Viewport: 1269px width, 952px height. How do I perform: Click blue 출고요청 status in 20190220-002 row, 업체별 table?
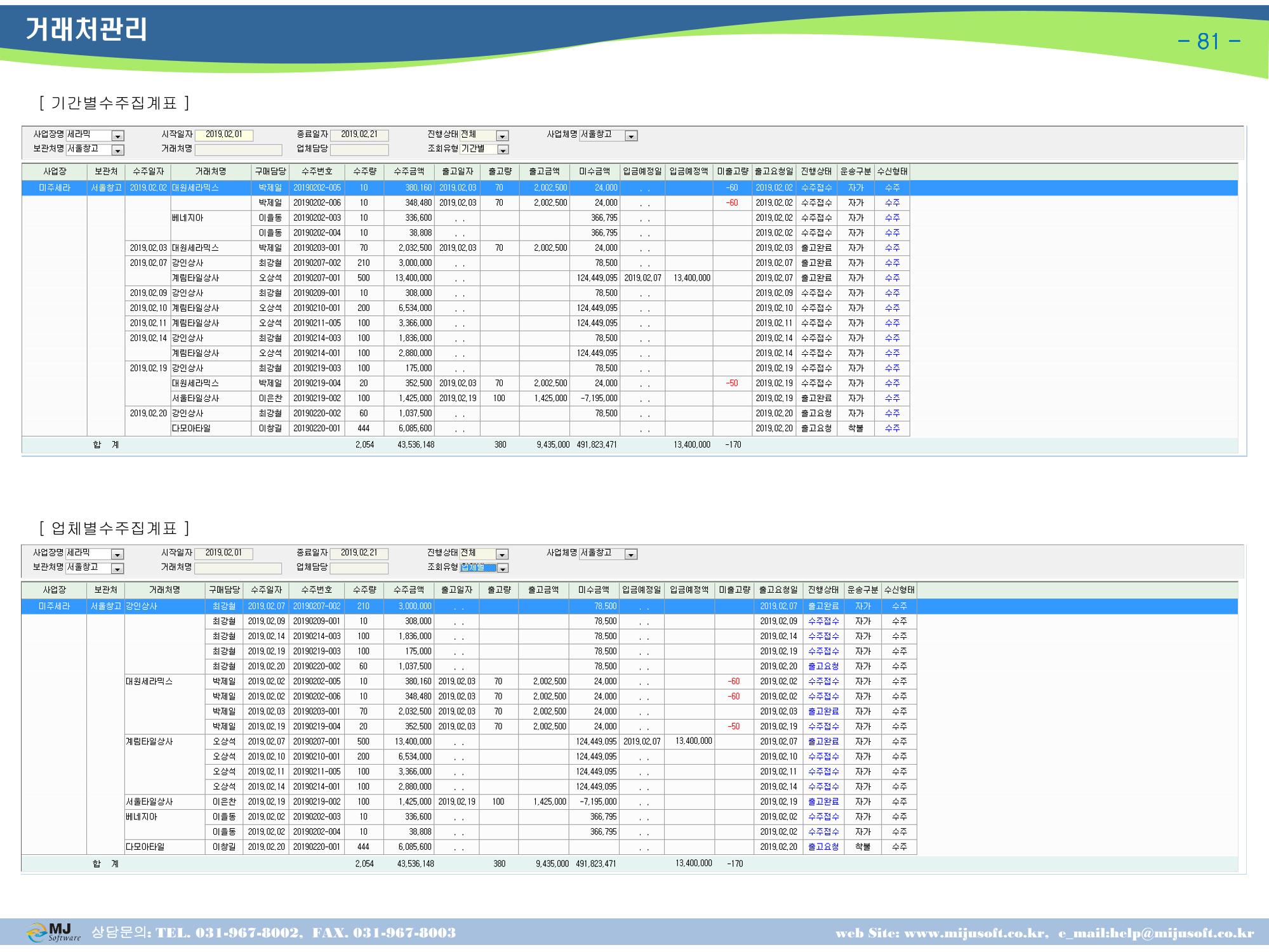[823, 666]
